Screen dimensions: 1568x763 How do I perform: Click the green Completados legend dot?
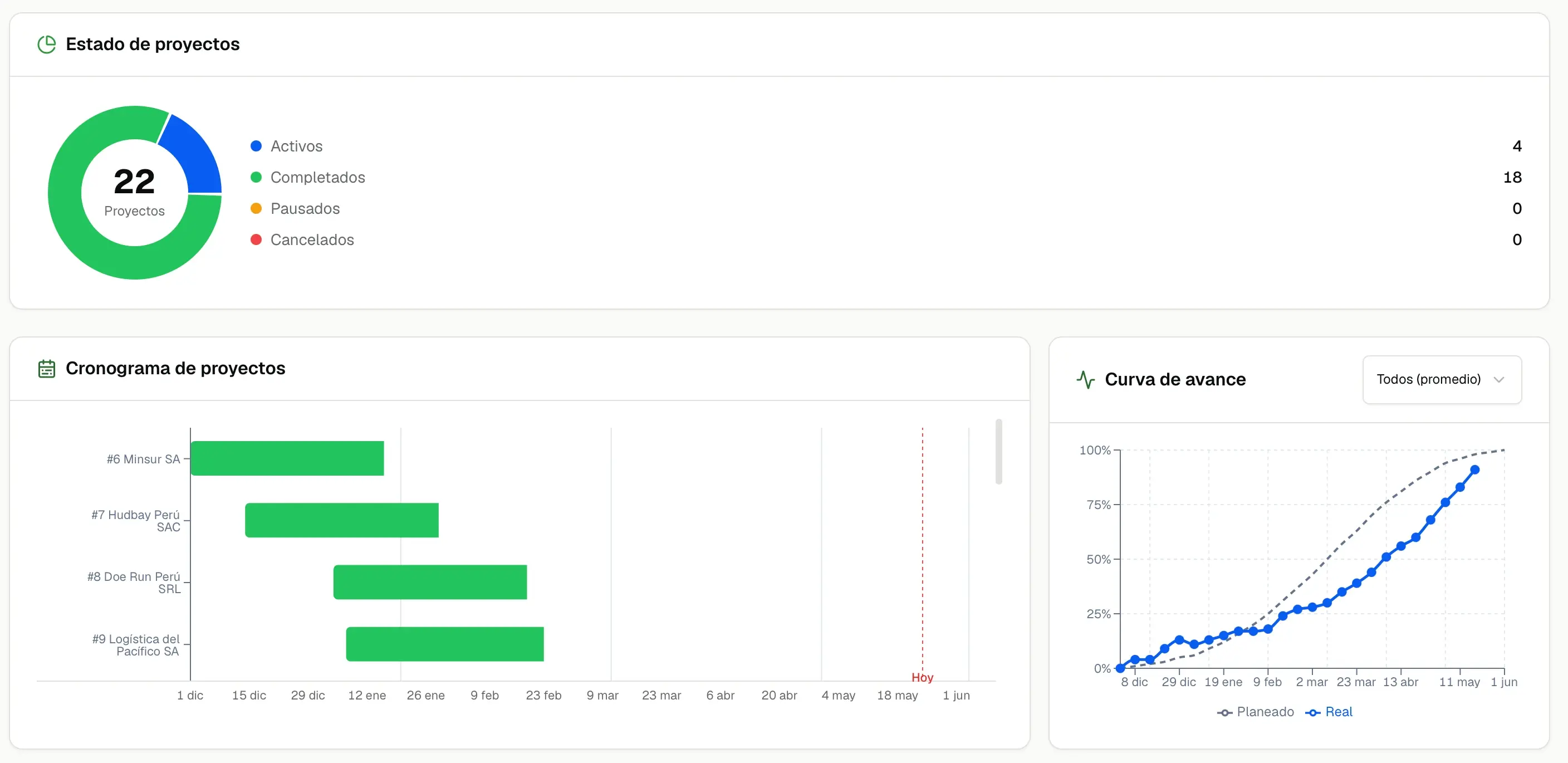coord(256,177)
